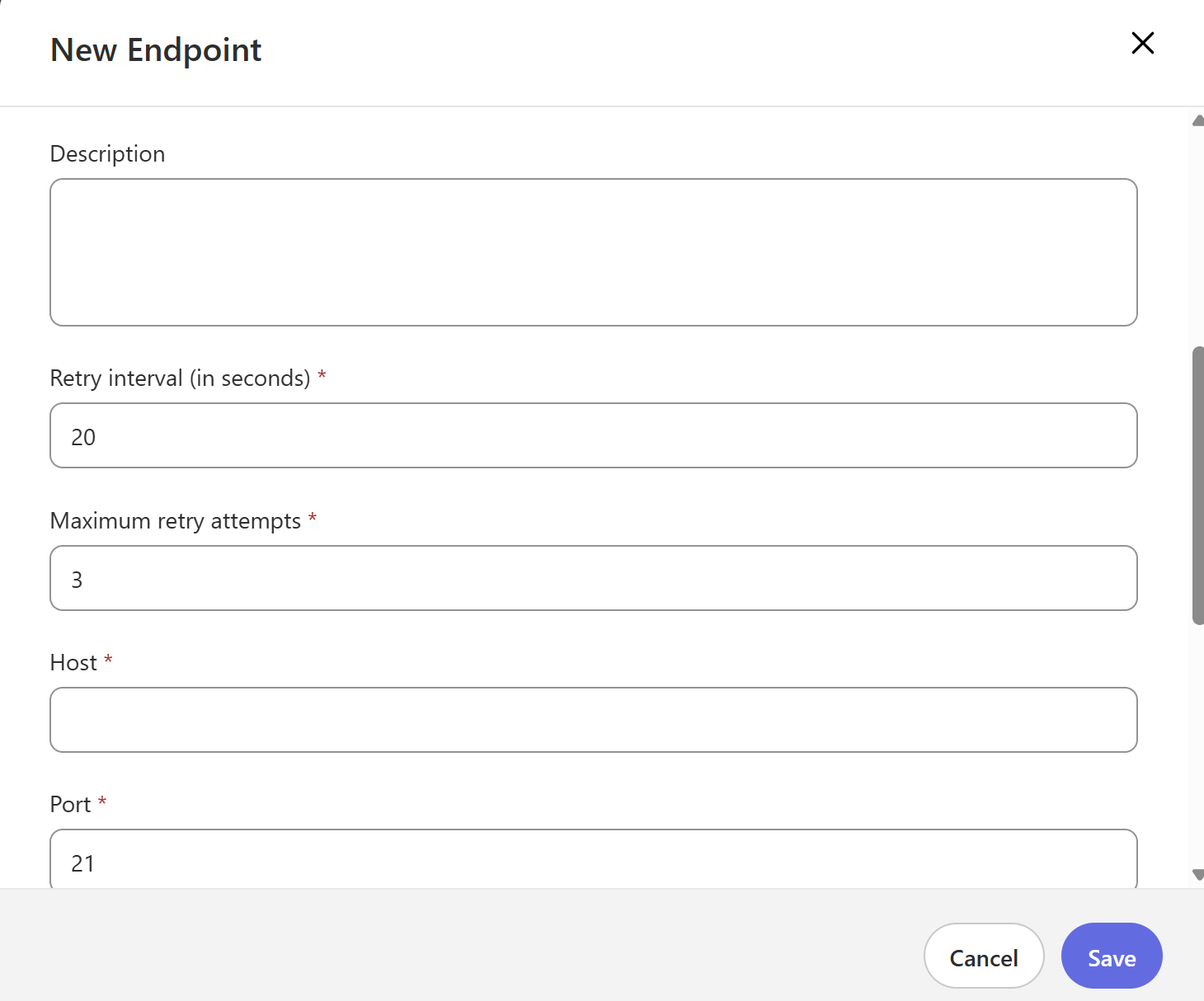Focus the Retry interval field showing 20

point(594,435)
